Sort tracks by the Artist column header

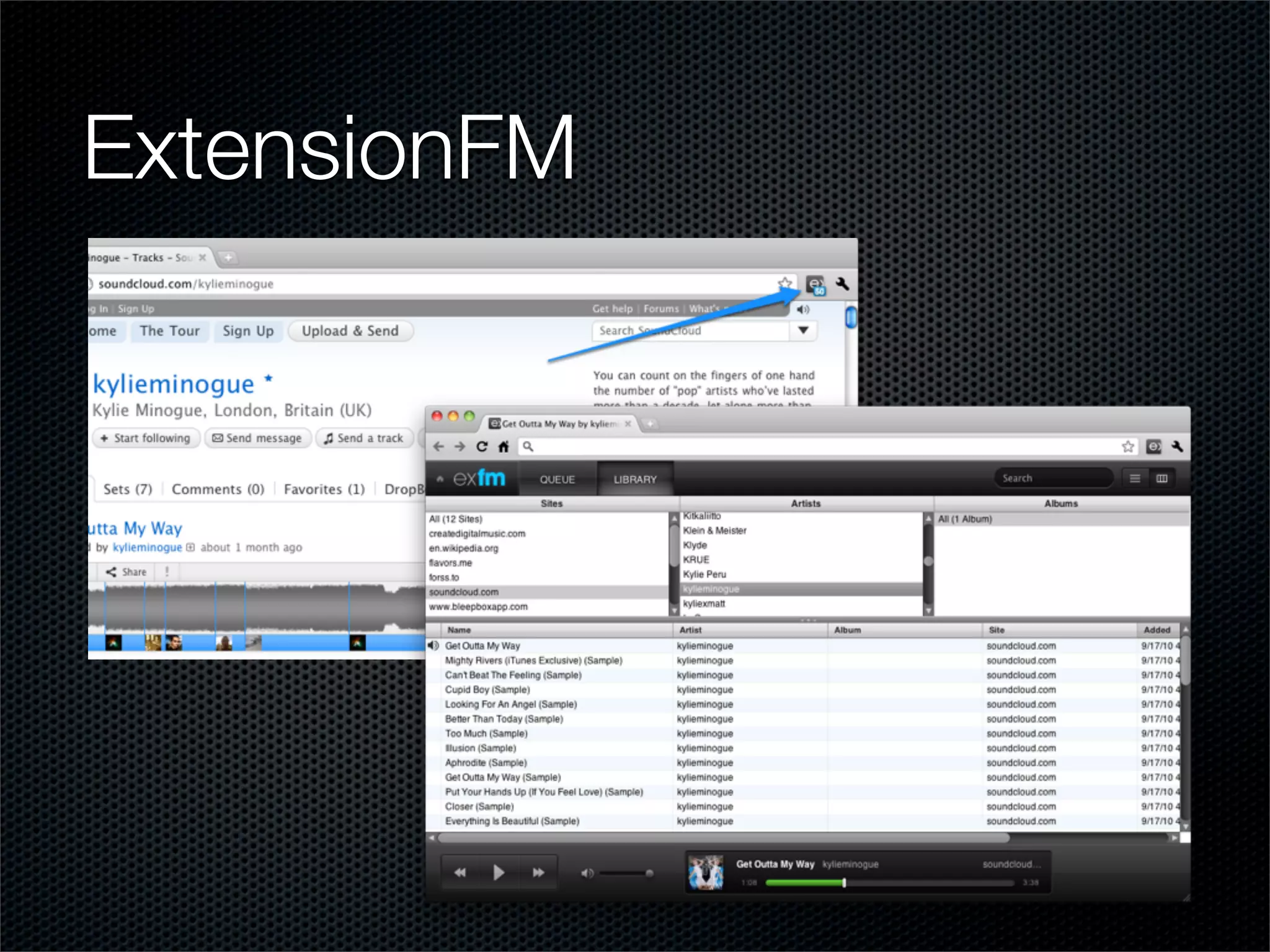750,630
